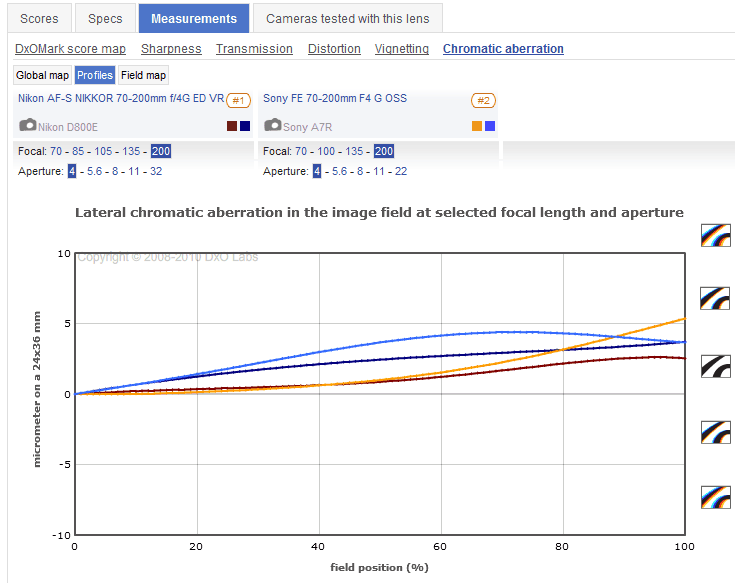Set the Nikon focal length to 105
735x583 pixels.
tap(104, 151)
